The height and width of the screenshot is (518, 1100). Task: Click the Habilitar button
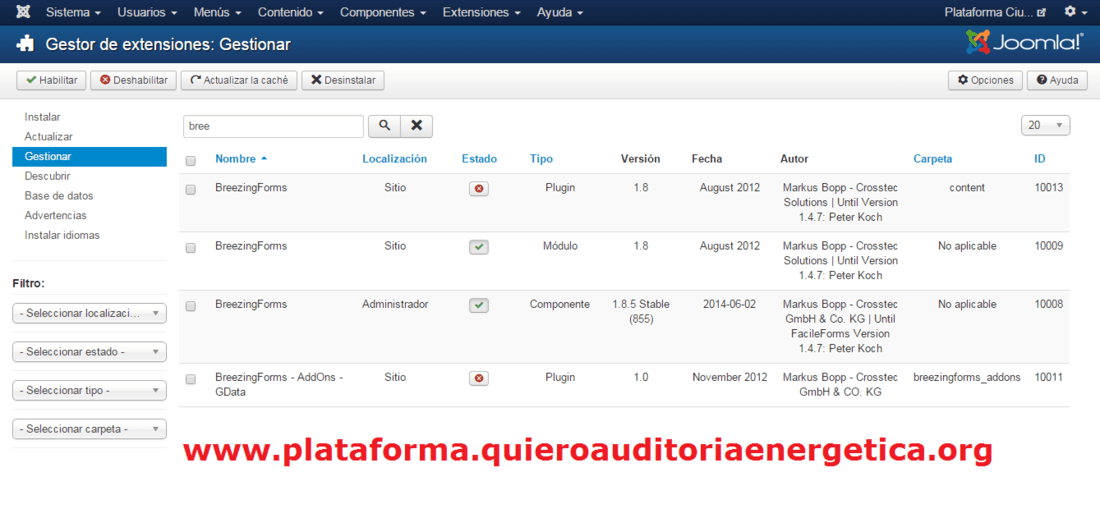pyautogui.click(x=51, y=80)
